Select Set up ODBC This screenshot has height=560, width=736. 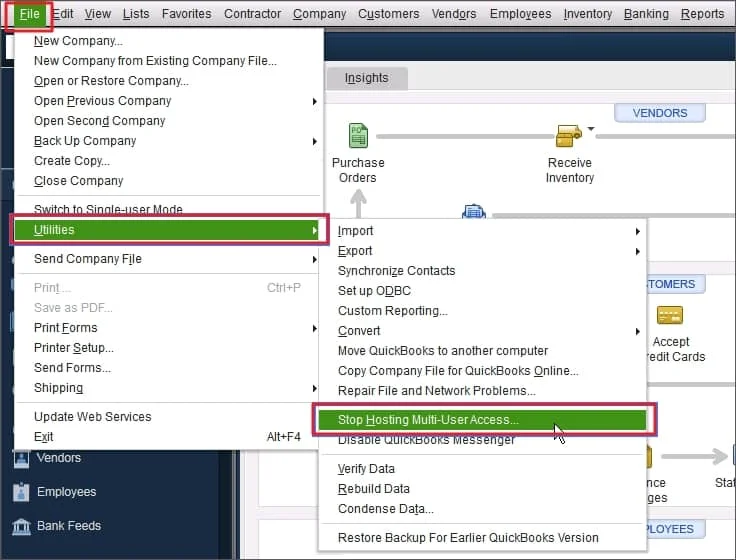click(x=483, y=292)
